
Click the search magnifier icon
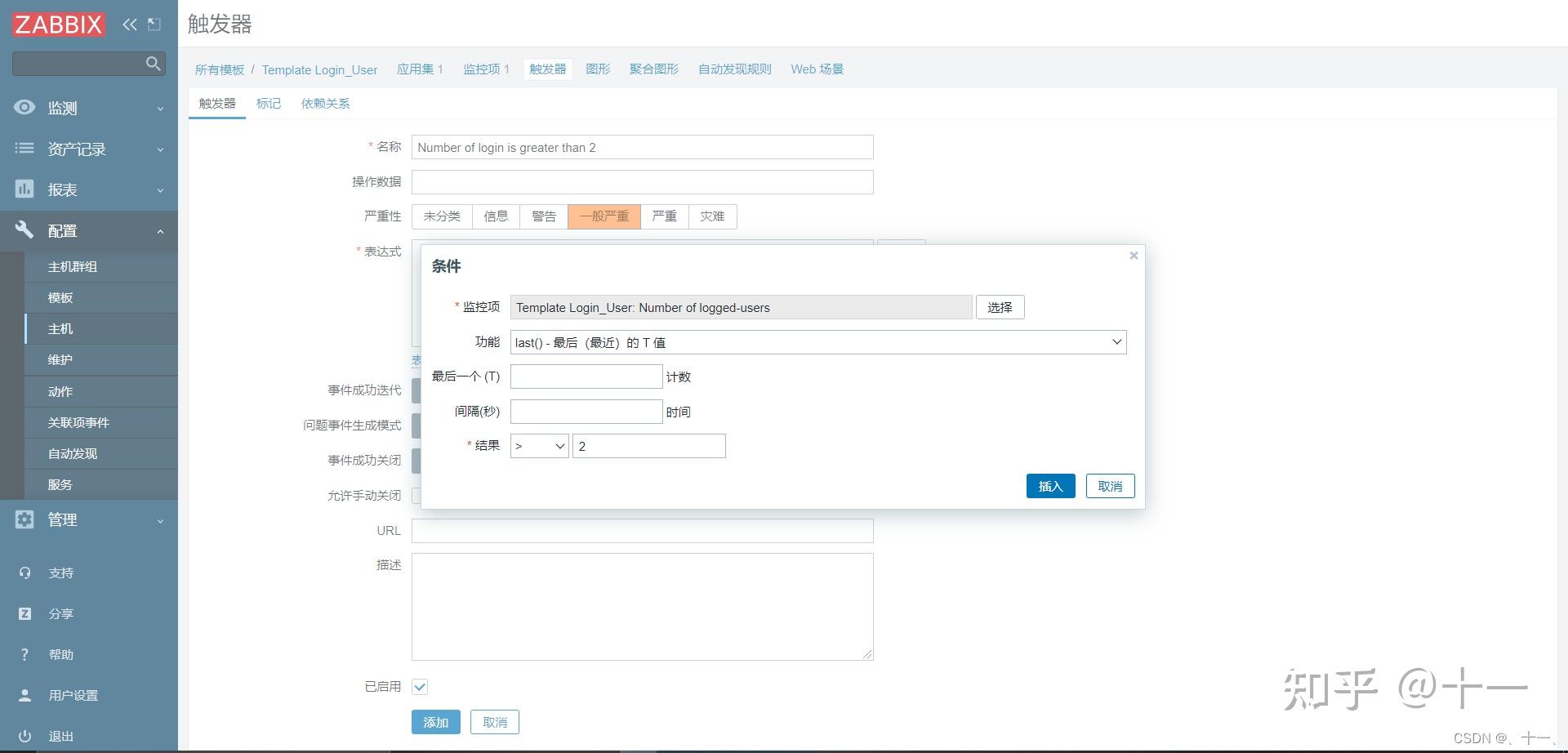pos(154,64)
